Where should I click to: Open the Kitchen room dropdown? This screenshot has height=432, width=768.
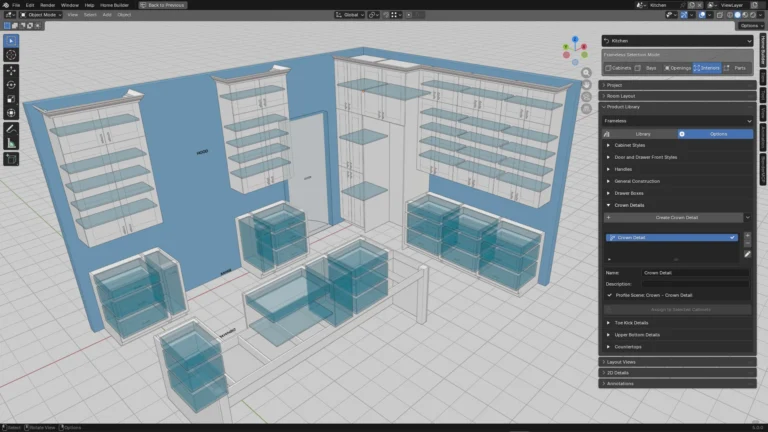click(x=677, y=41)
